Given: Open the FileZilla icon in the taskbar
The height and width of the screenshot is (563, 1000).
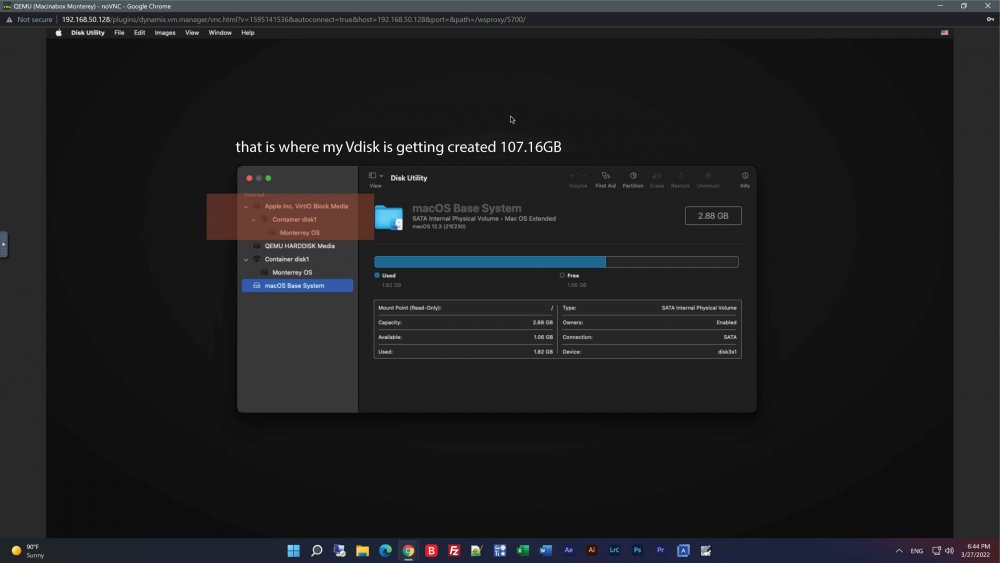Looking at the screenshot, I should (454, 550).
